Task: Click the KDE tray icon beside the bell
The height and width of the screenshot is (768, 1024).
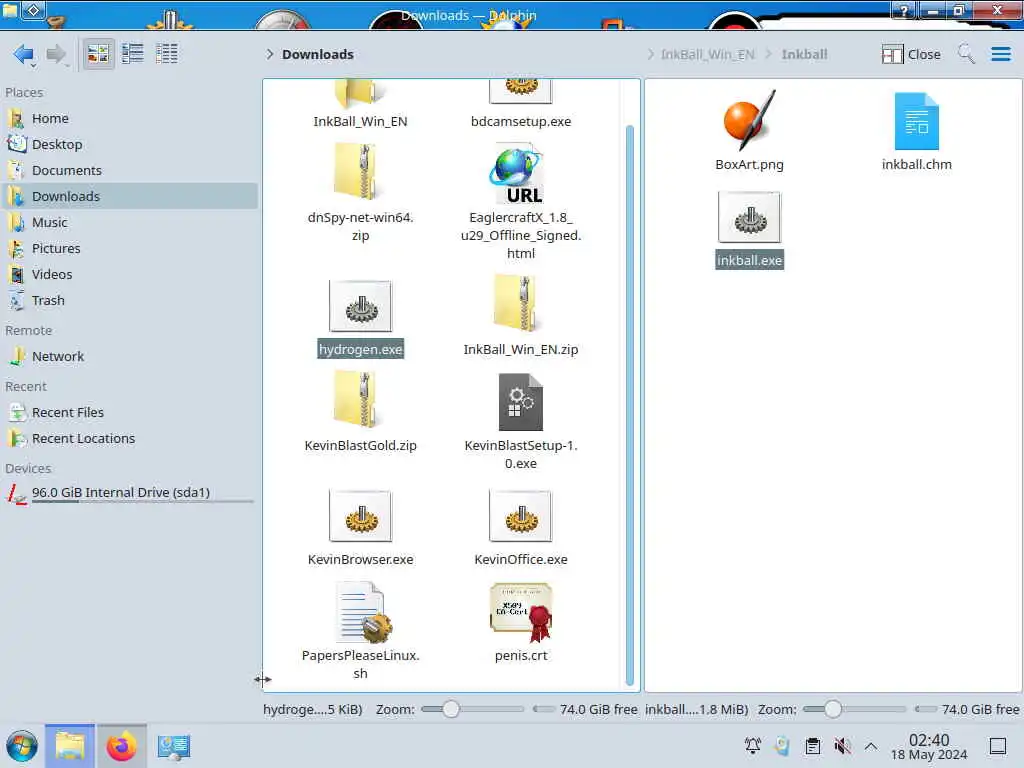Action: click(x=782, y=746)
